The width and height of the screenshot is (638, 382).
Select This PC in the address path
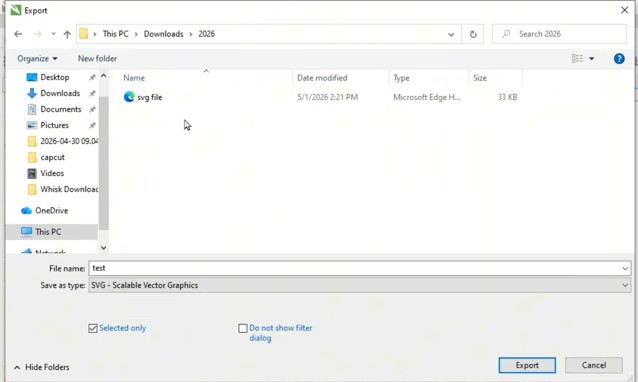[115, 34]
